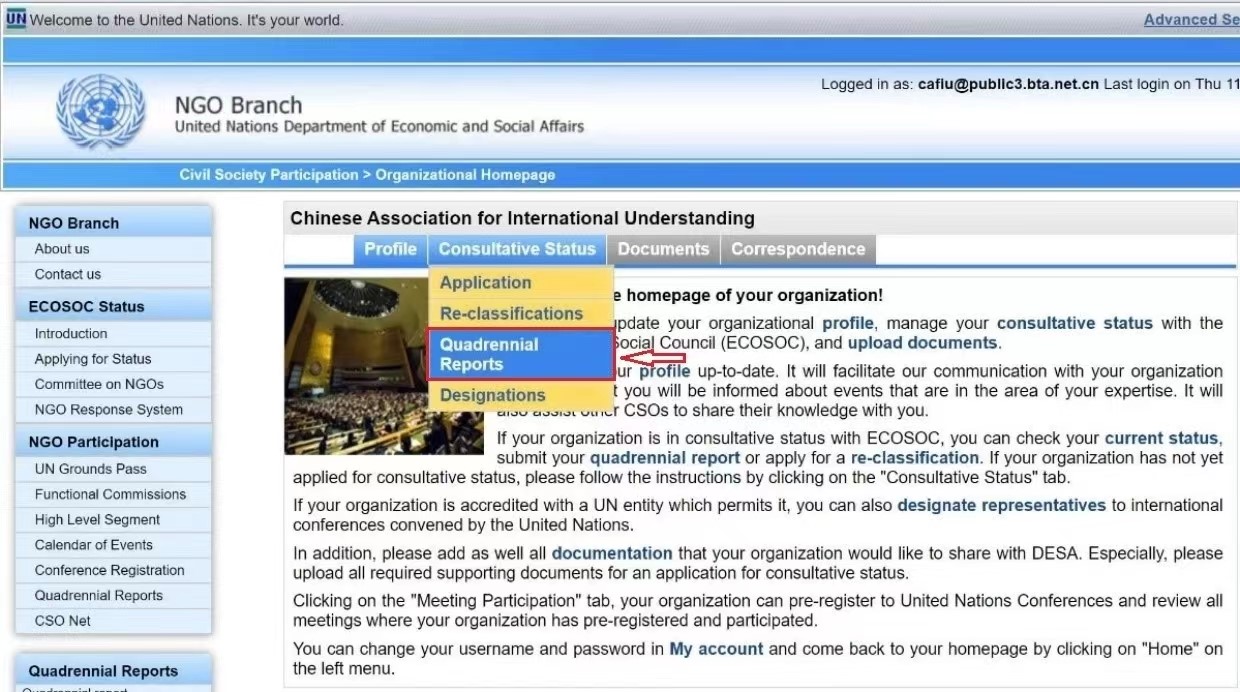Screen dimensions: 1240x692
Task: Click the United Nations emblem logo
Action: [101, 113]
